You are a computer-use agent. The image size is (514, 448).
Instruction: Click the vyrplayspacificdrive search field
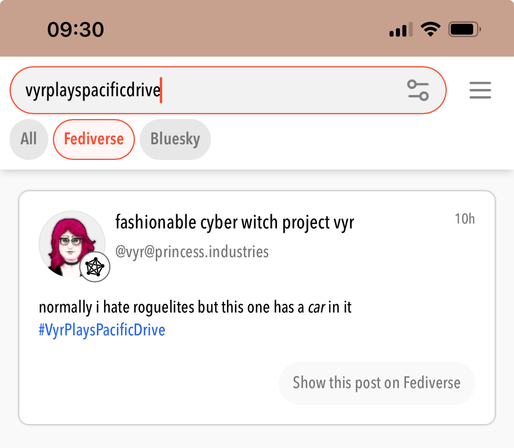[x=228, y=90]
